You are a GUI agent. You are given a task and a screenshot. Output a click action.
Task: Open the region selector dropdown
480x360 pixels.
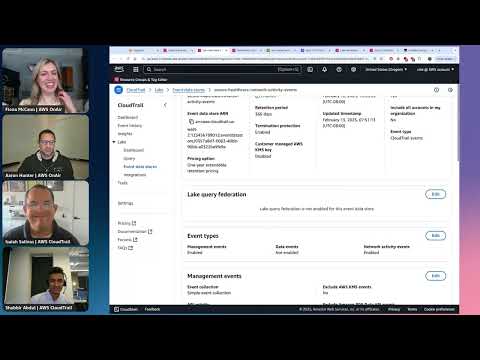point(386,69)
